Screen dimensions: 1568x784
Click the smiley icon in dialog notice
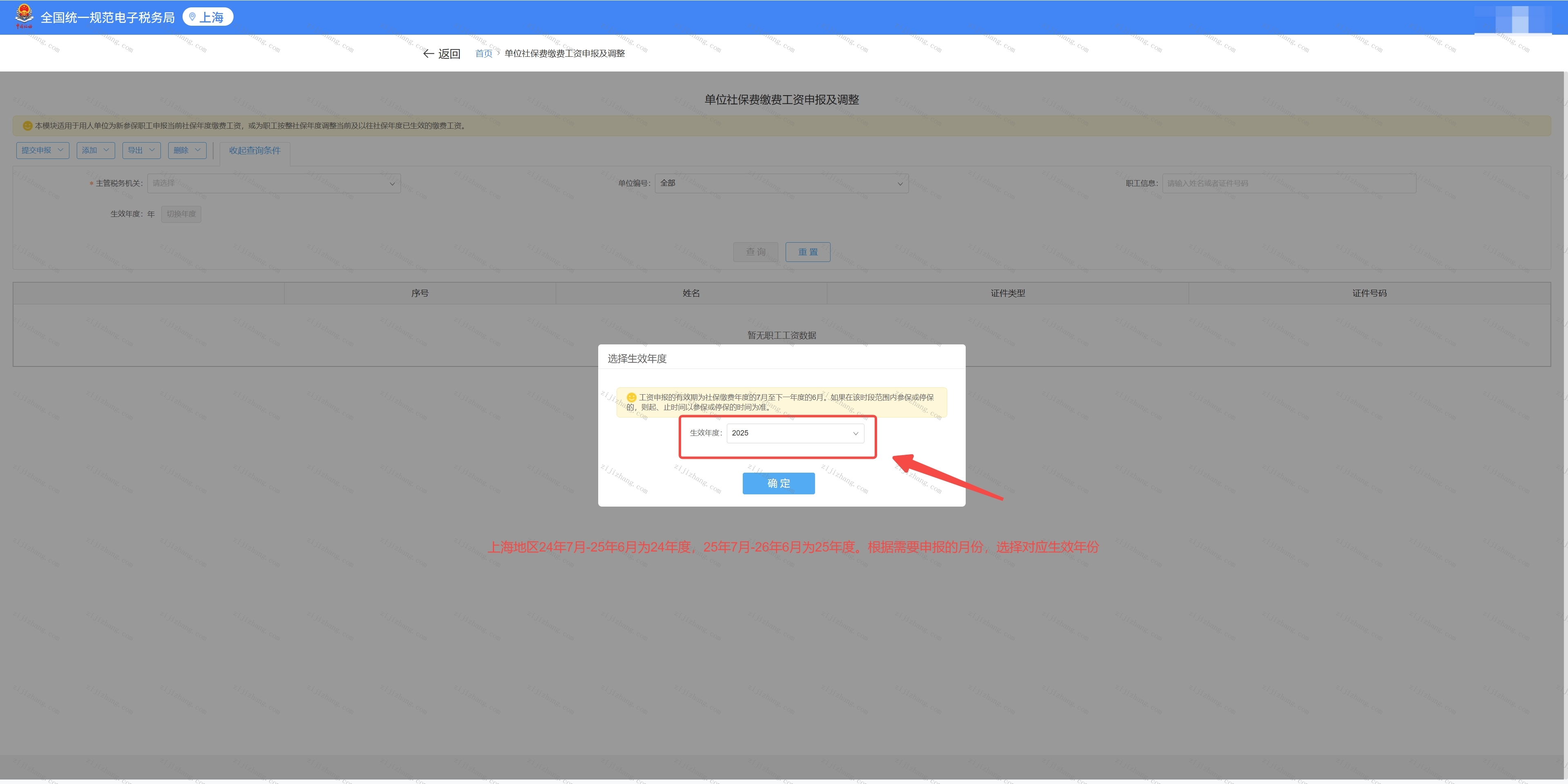point(631,398)
